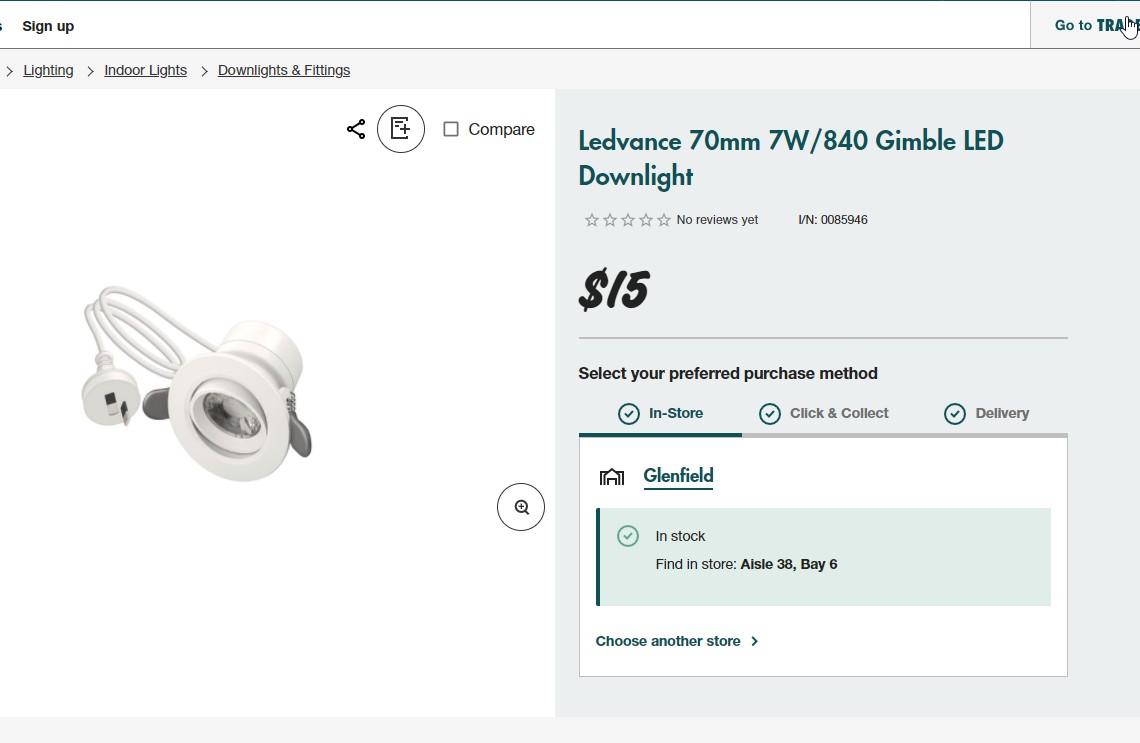Click chevron before Downlights & Fittings breadcrumb
The image size is (1140, 743).
204,71
